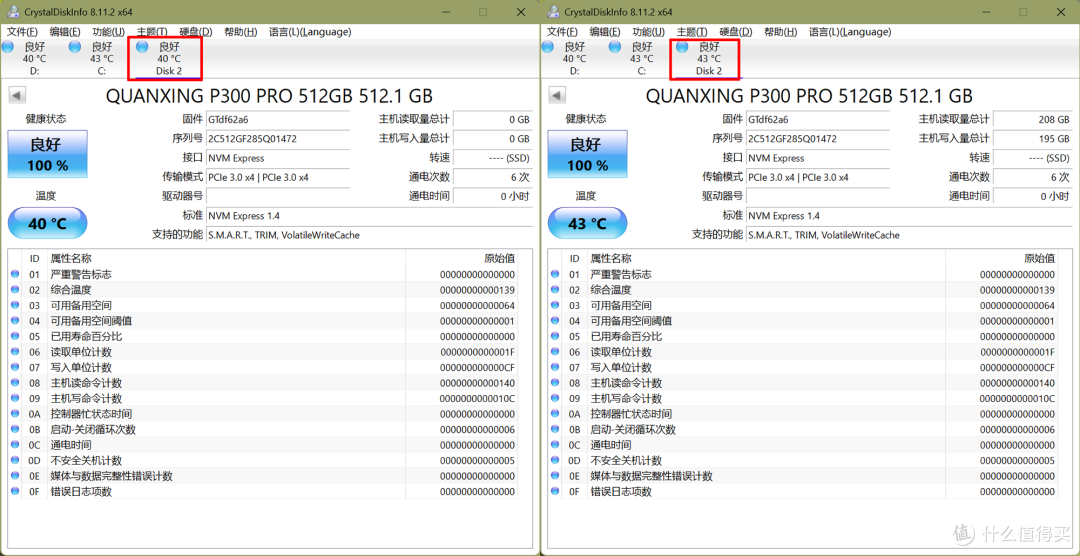The image size is (1080, 556).
Task: Click ID column header in left window
Action: (35, 258)
